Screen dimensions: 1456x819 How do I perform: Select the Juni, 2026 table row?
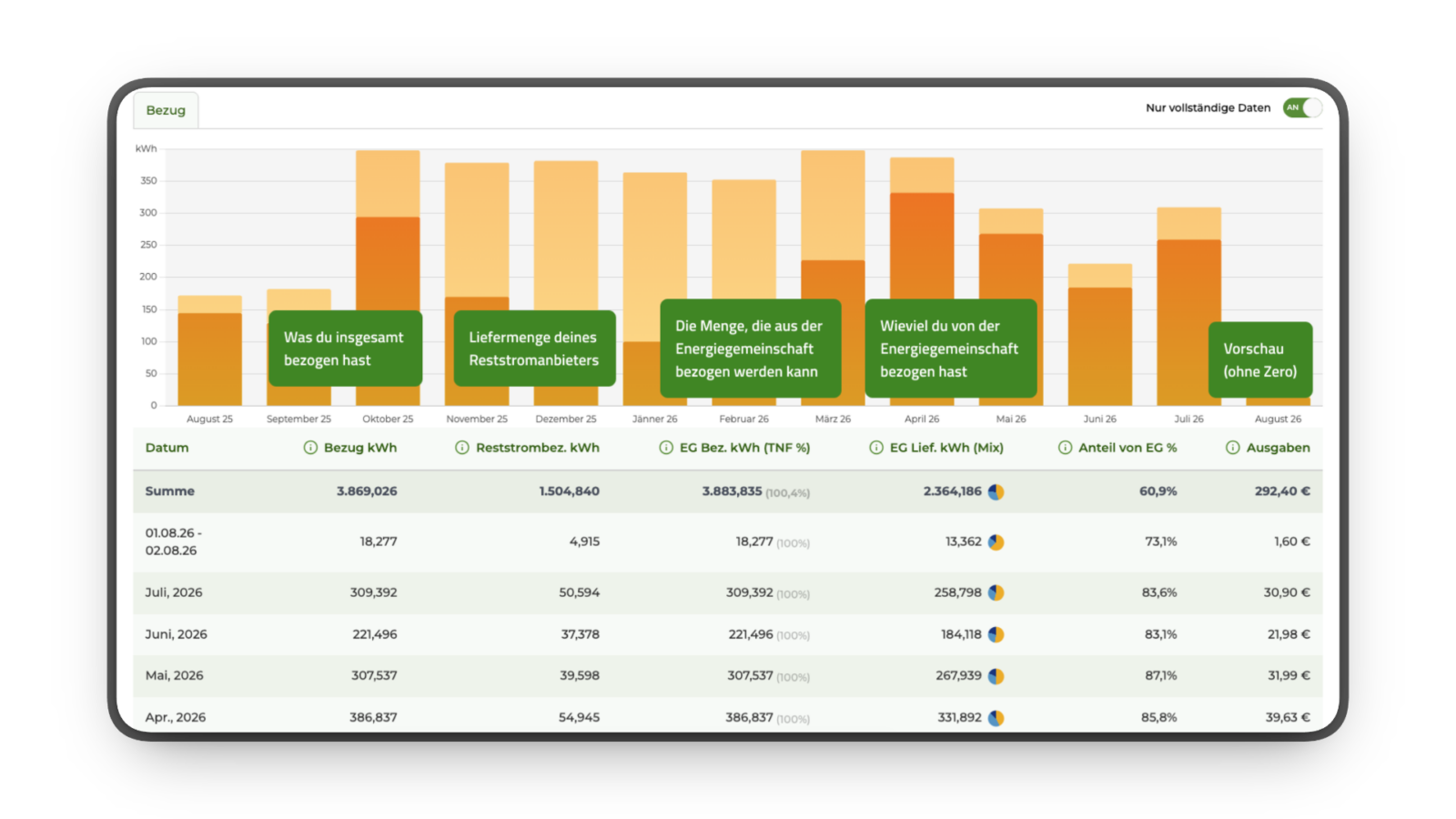tap(728, 634)
